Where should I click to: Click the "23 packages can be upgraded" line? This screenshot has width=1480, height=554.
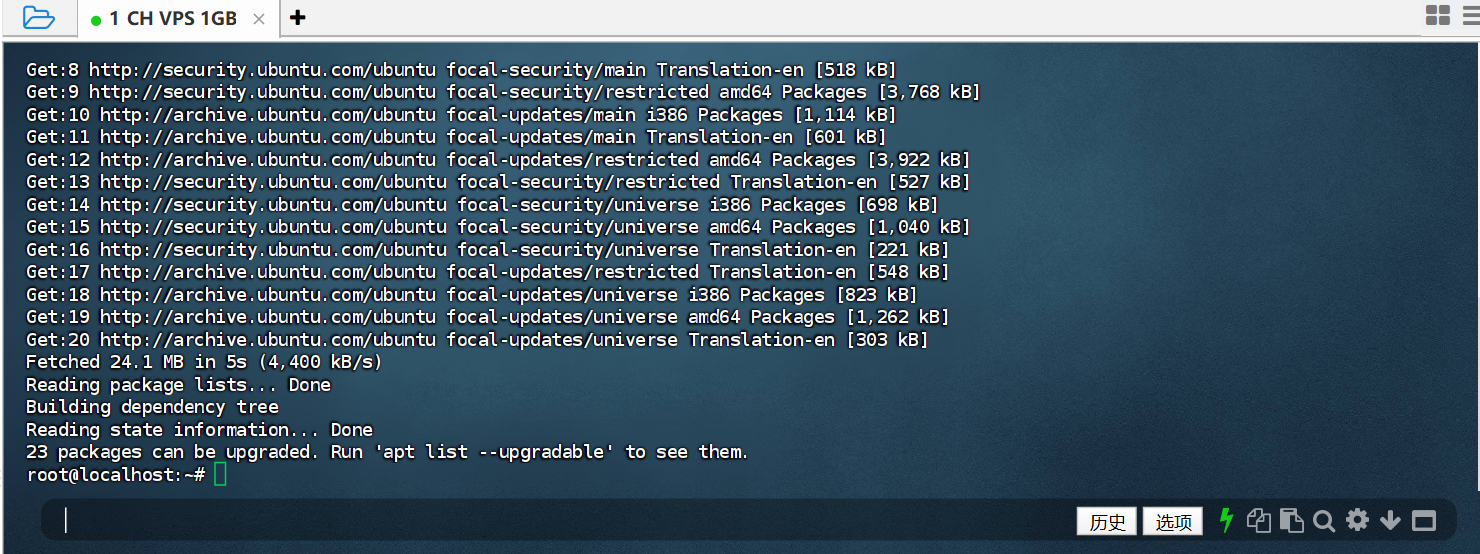coord(386,452)
